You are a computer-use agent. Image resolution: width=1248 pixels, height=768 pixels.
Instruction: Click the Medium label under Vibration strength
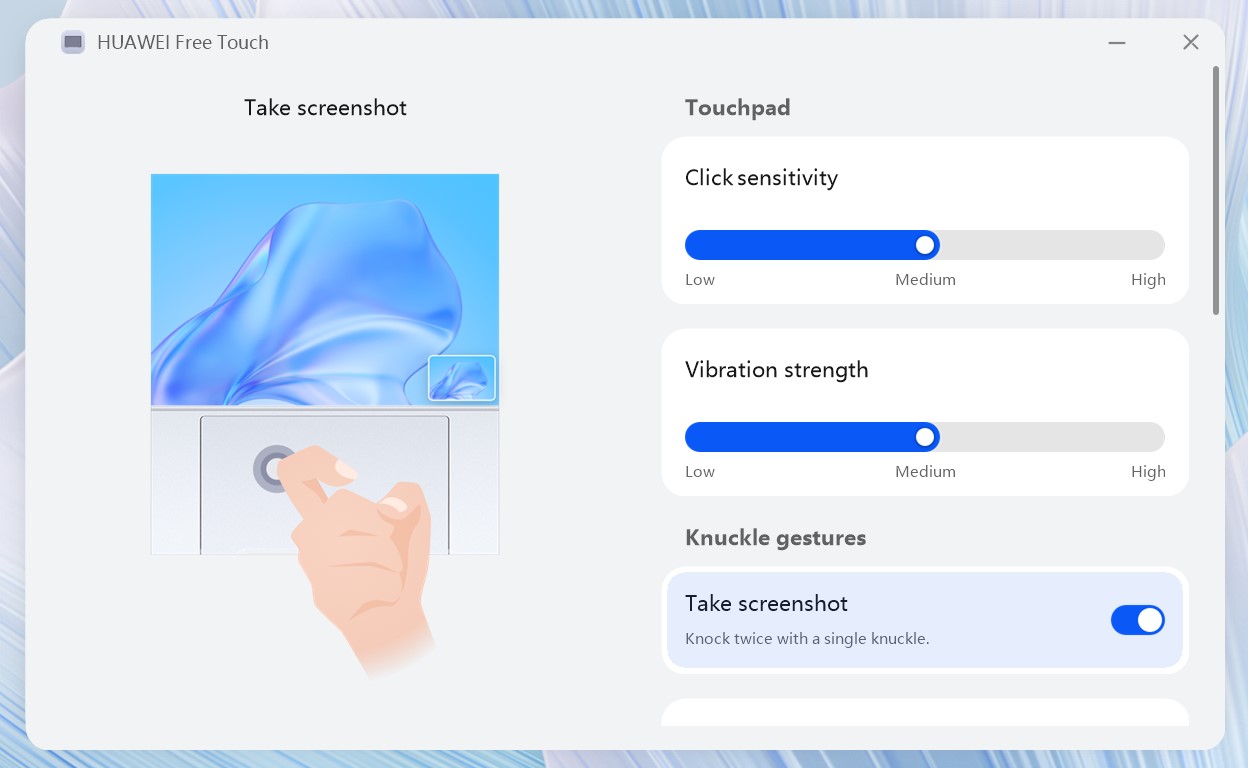[x=925, y=472]
